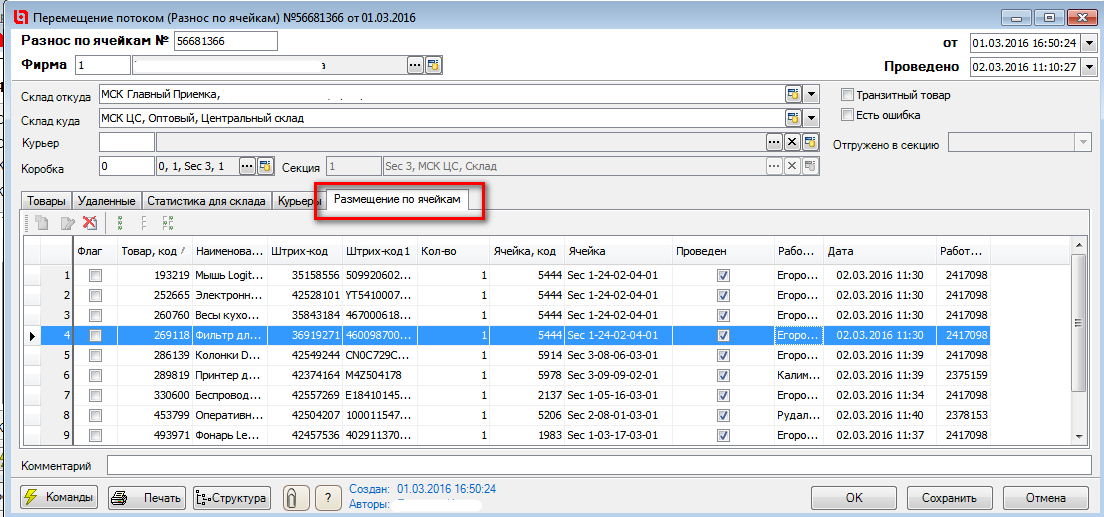Click into the Комментарий text field
This screenshot has width=1104, height=517.
pyautogui.click(x=598, y=465)
